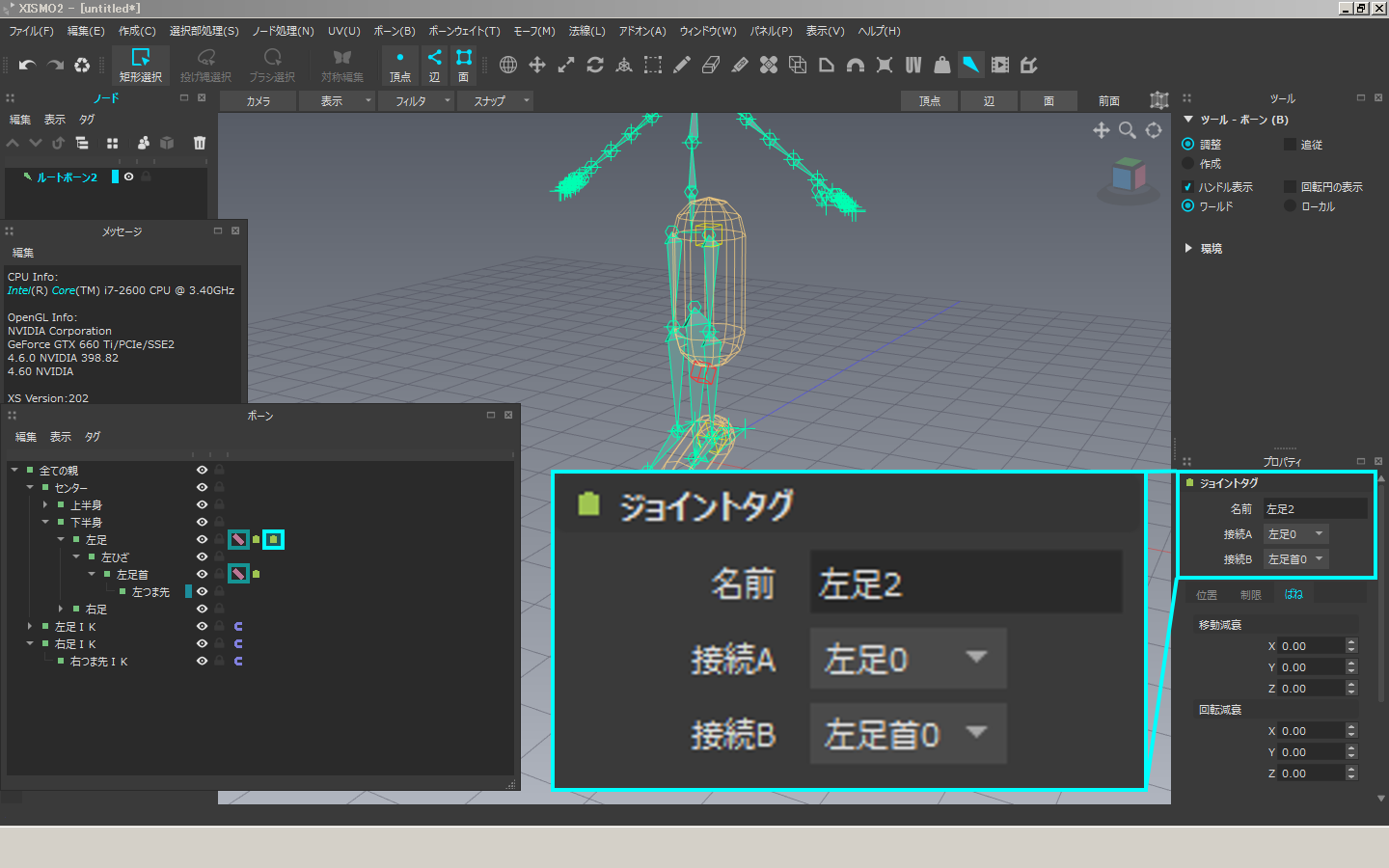The width and height of the screenshot is (1389, 868).
Task: Undo the last action in the toolbar
Action: coord(27,66)
